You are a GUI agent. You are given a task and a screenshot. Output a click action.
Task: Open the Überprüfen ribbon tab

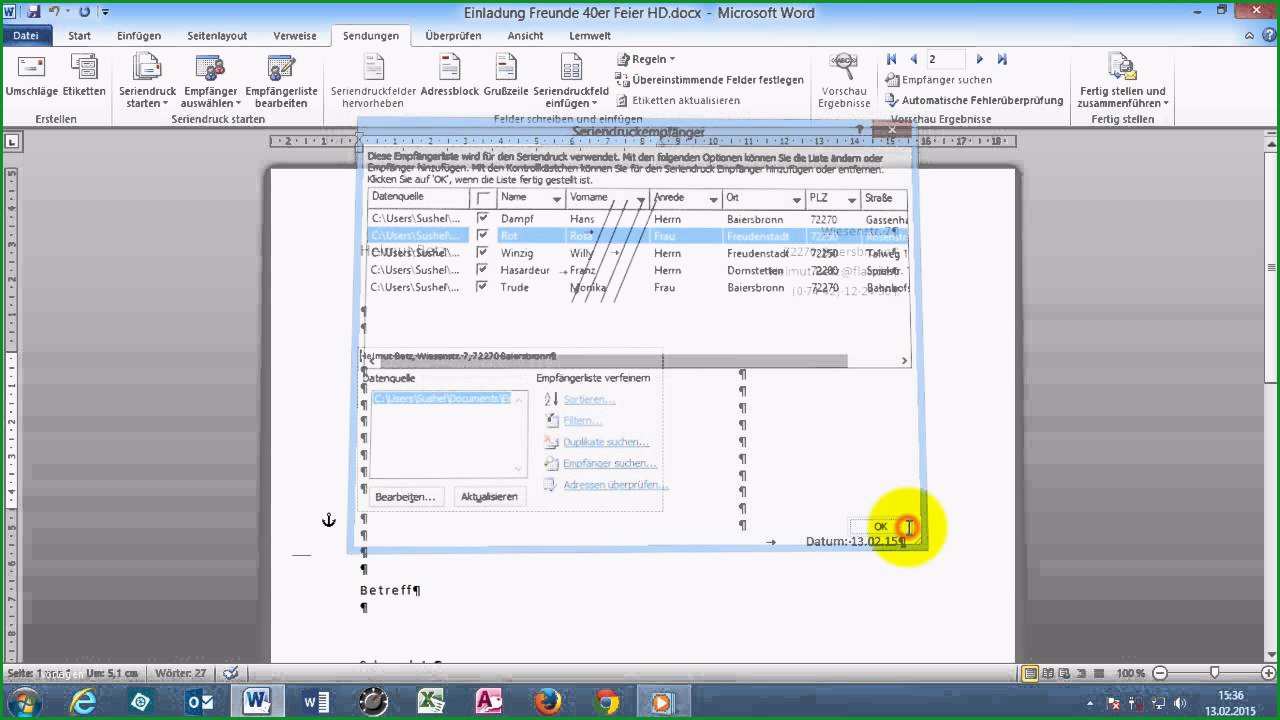[x=453, y=36]
